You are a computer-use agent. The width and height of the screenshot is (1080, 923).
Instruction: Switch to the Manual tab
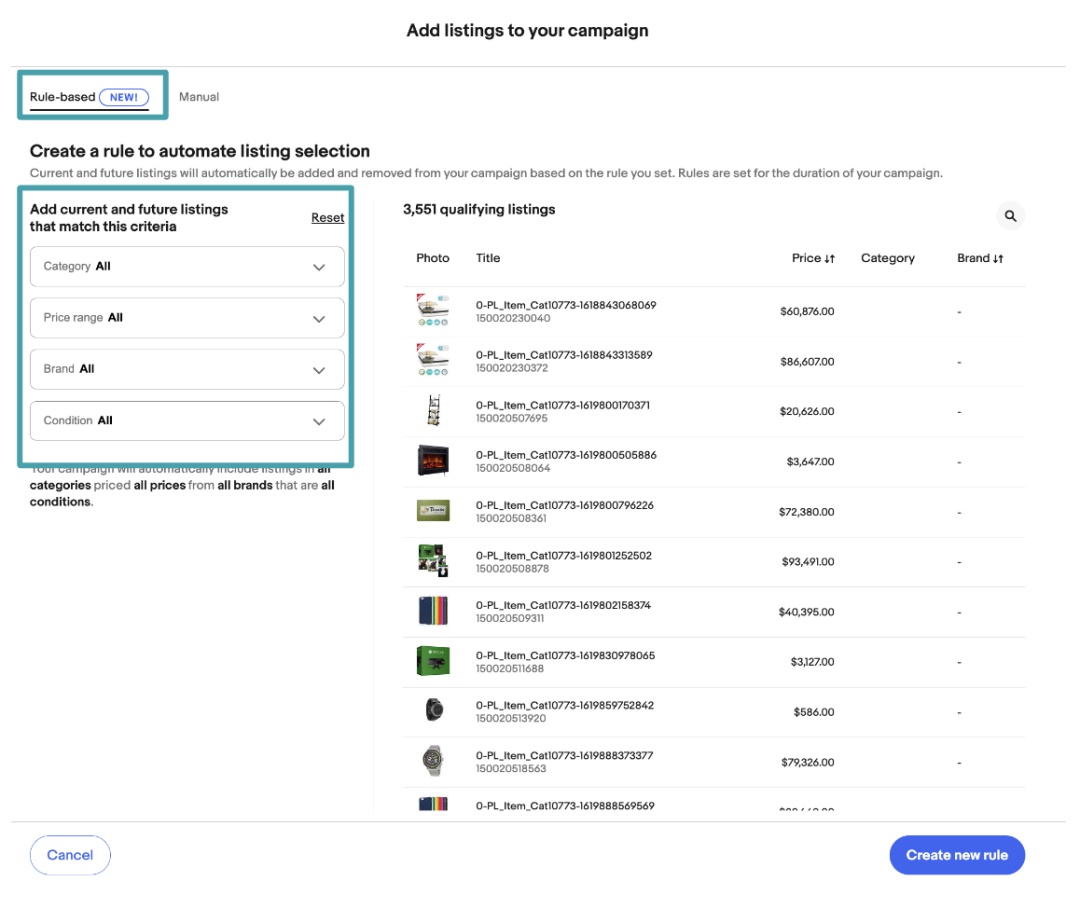pyautogui.click(x=199, y=97)
